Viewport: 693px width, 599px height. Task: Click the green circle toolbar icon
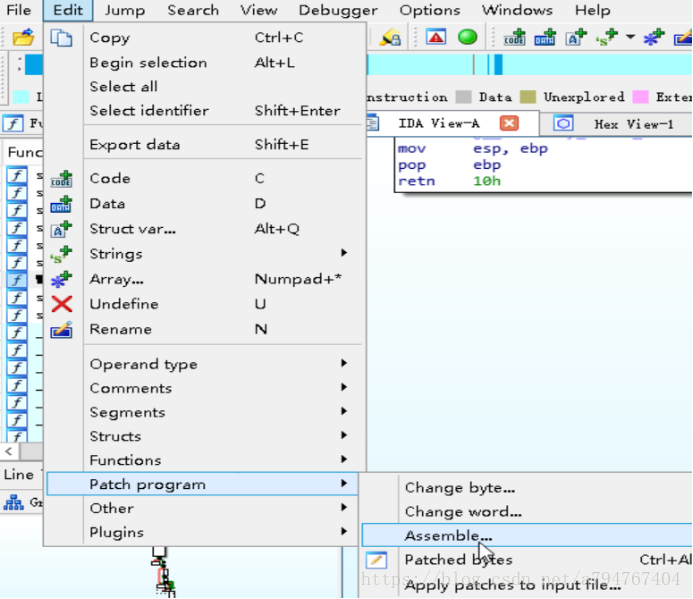click(467, 38)
